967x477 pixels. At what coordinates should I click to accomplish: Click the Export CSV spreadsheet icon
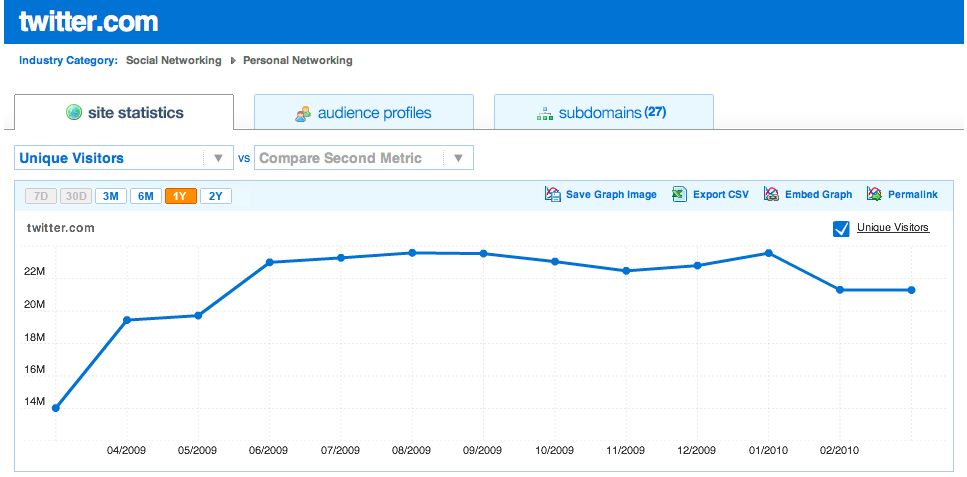680,194
